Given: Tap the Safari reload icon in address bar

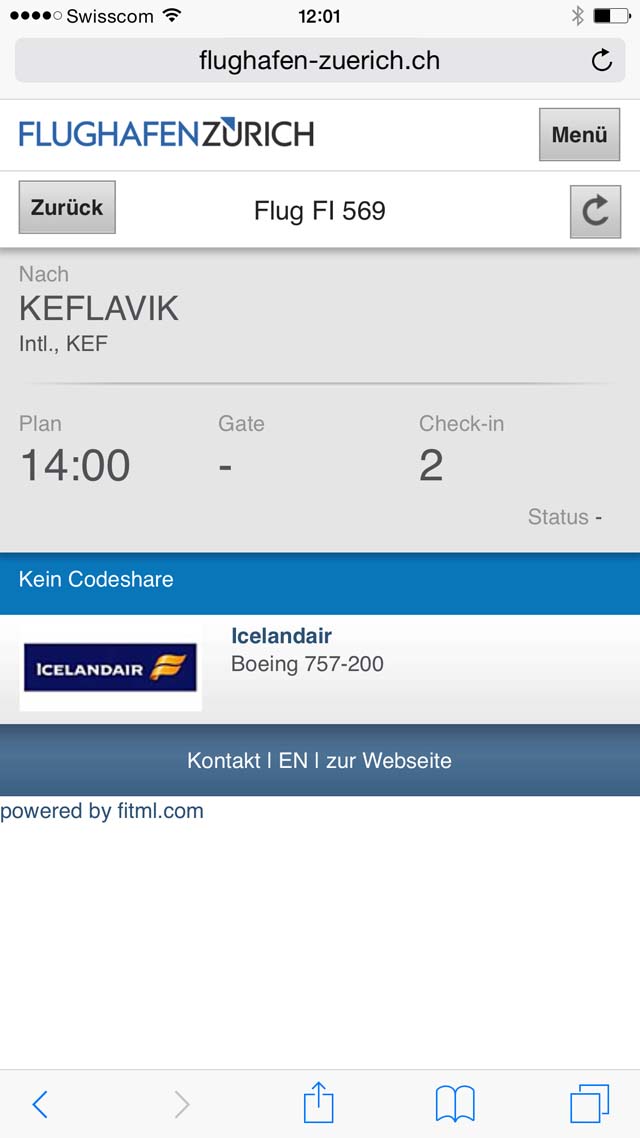Looking at the screenshot, I should (x=601, y=60).
